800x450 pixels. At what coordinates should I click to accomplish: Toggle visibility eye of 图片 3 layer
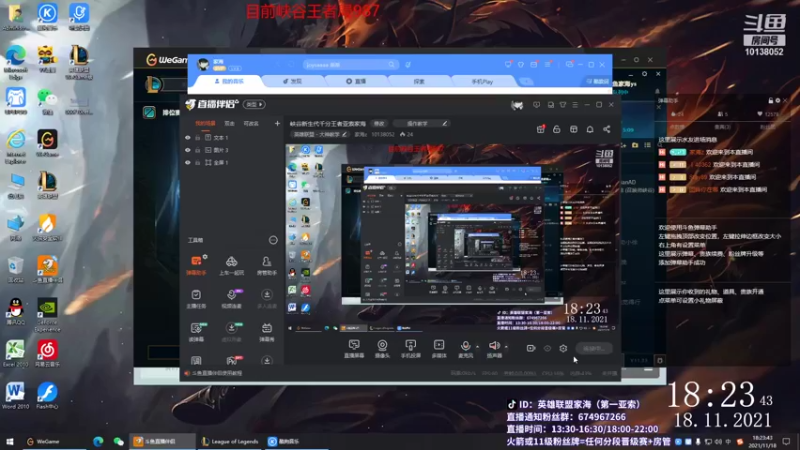pyautogui.click(x=188, y=150)
